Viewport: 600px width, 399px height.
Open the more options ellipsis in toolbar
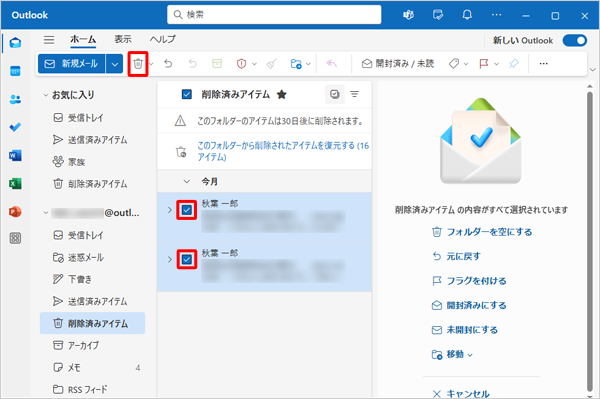tap(543, 64)
